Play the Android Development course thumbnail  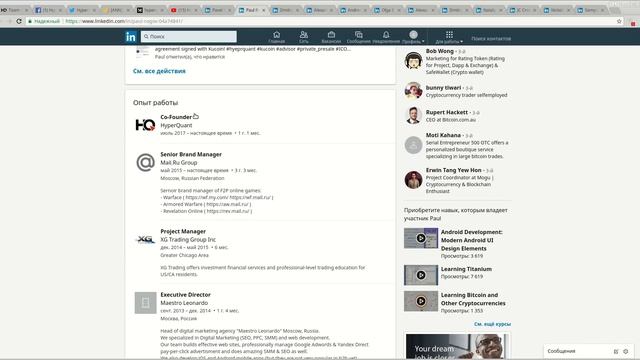pos(421,238)
